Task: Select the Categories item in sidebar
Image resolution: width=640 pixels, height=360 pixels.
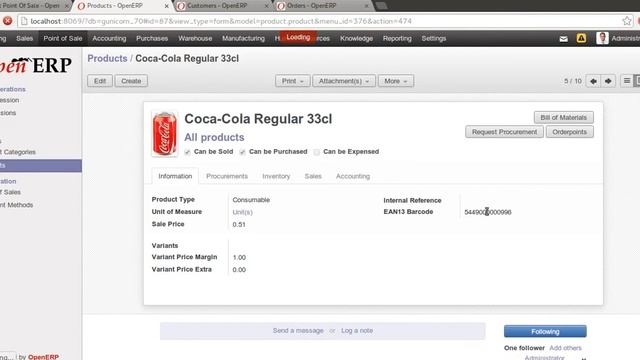Action: (18, 152)
